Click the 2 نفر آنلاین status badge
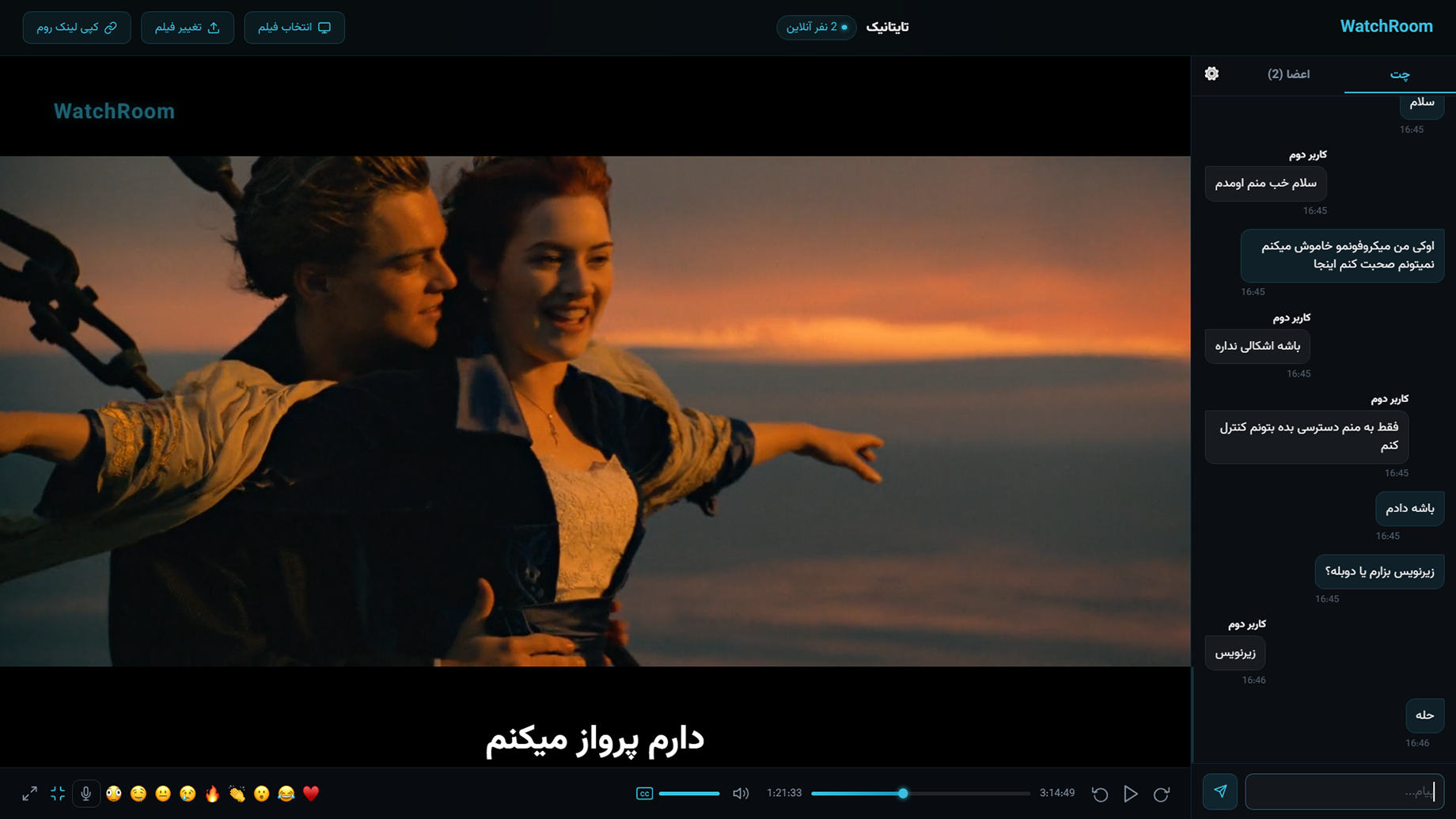Viewport: 1456px width, 819px height. 816,27
